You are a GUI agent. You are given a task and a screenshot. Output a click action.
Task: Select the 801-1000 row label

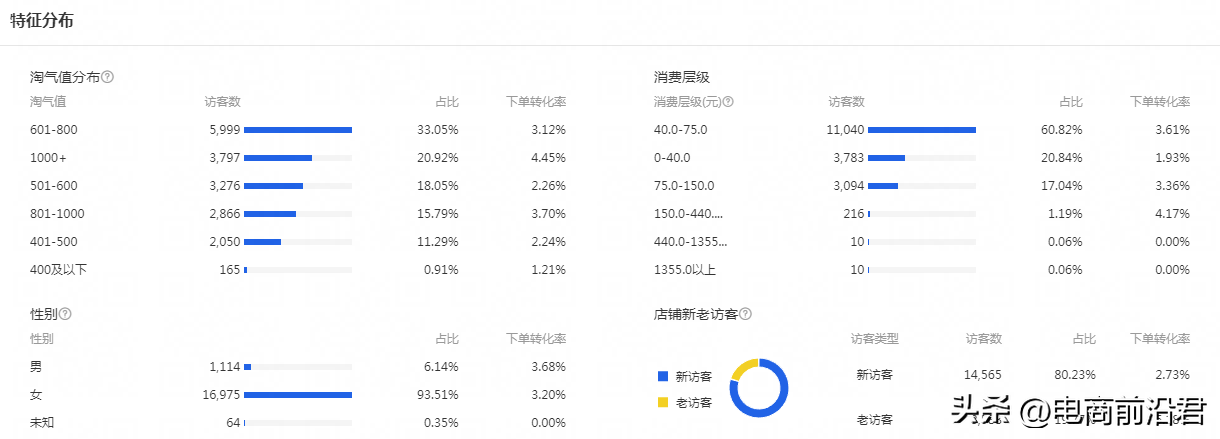(x=57, y=214)
